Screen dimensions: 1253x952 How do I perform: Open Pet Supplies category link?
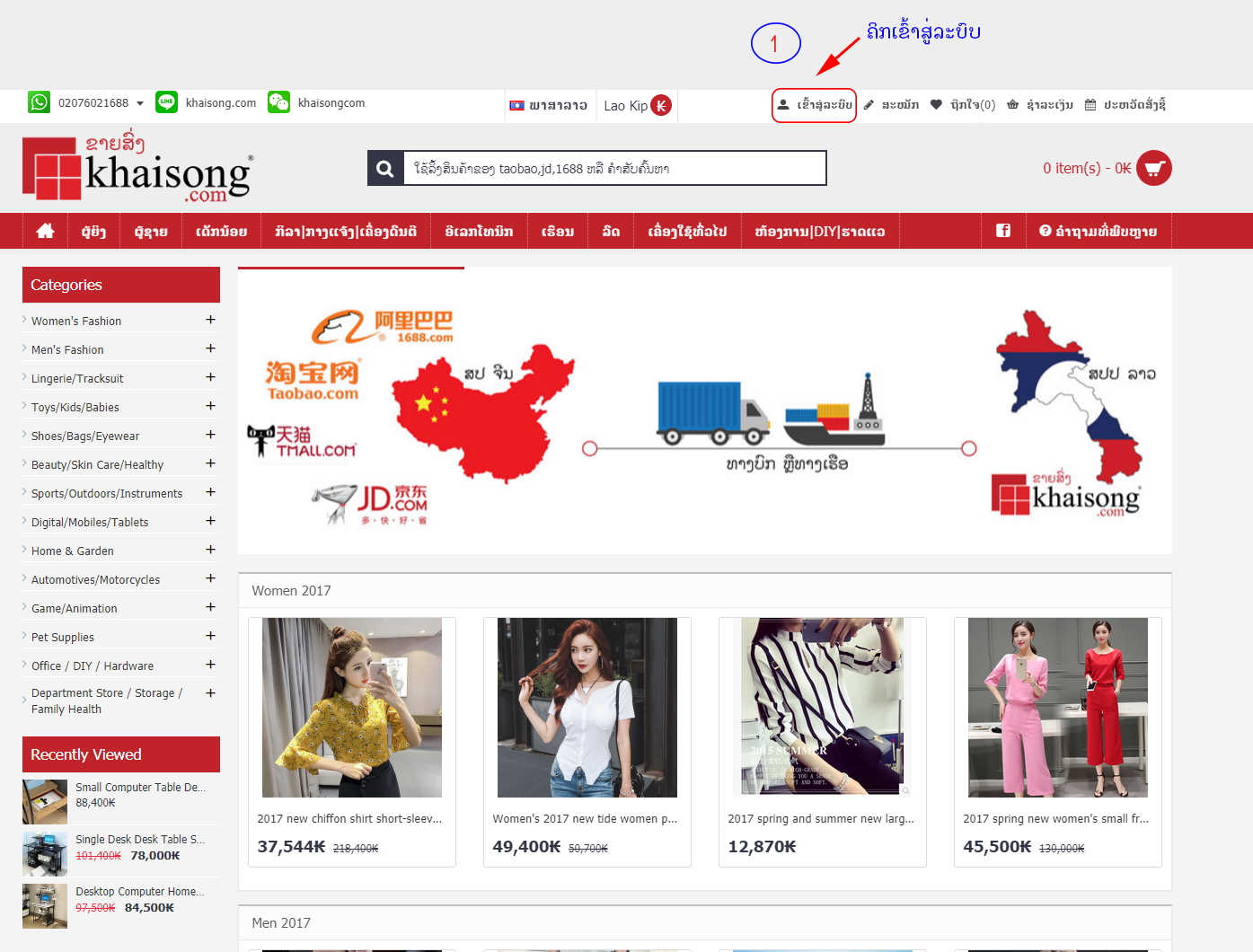[63, 637]
